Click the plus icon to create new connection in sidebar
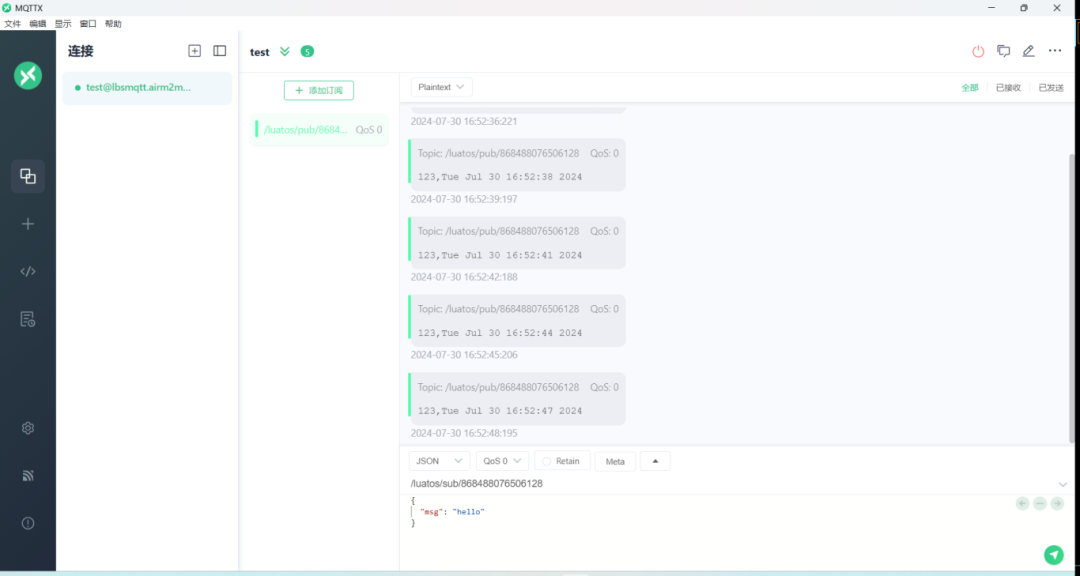Screen dimensions: 1080x576 point(28,224)
